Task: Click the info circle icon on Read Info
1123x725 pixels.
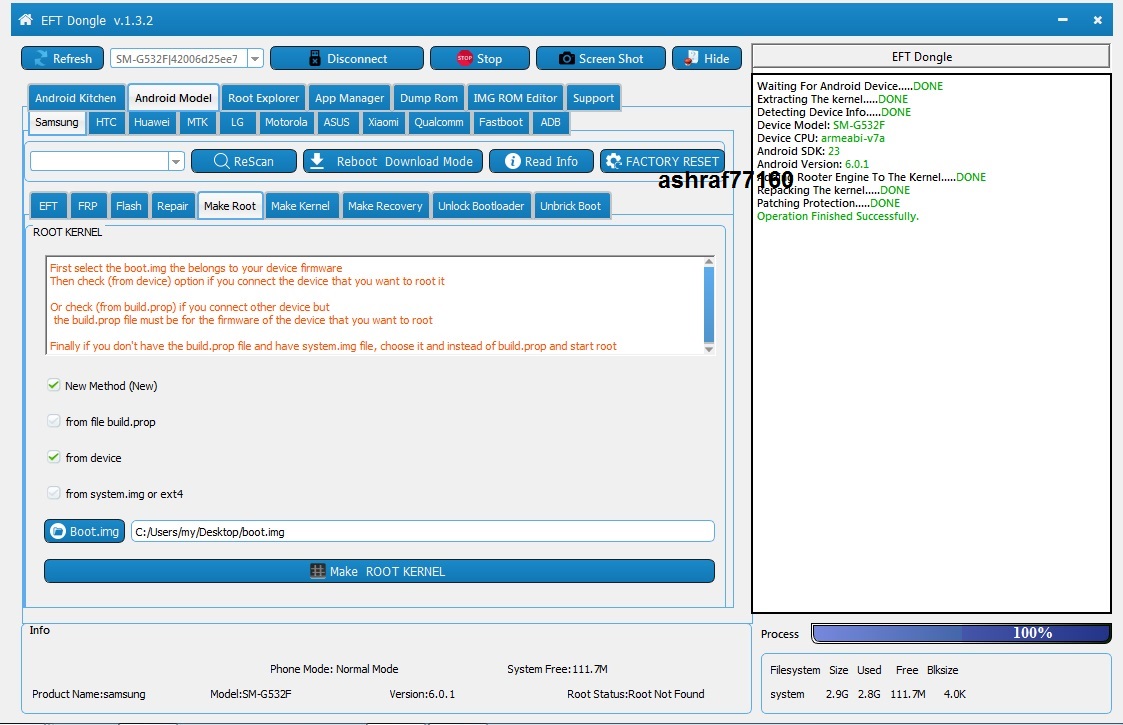Action: click(512, 161)
